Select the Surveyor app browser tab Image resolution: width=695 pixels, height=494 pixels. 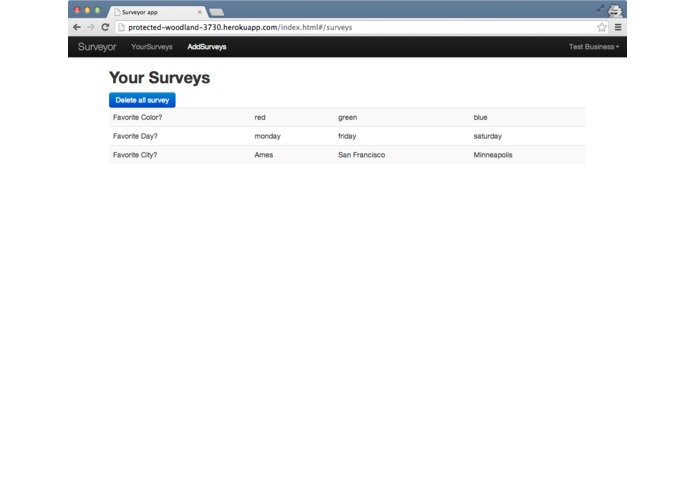point(157,12)
